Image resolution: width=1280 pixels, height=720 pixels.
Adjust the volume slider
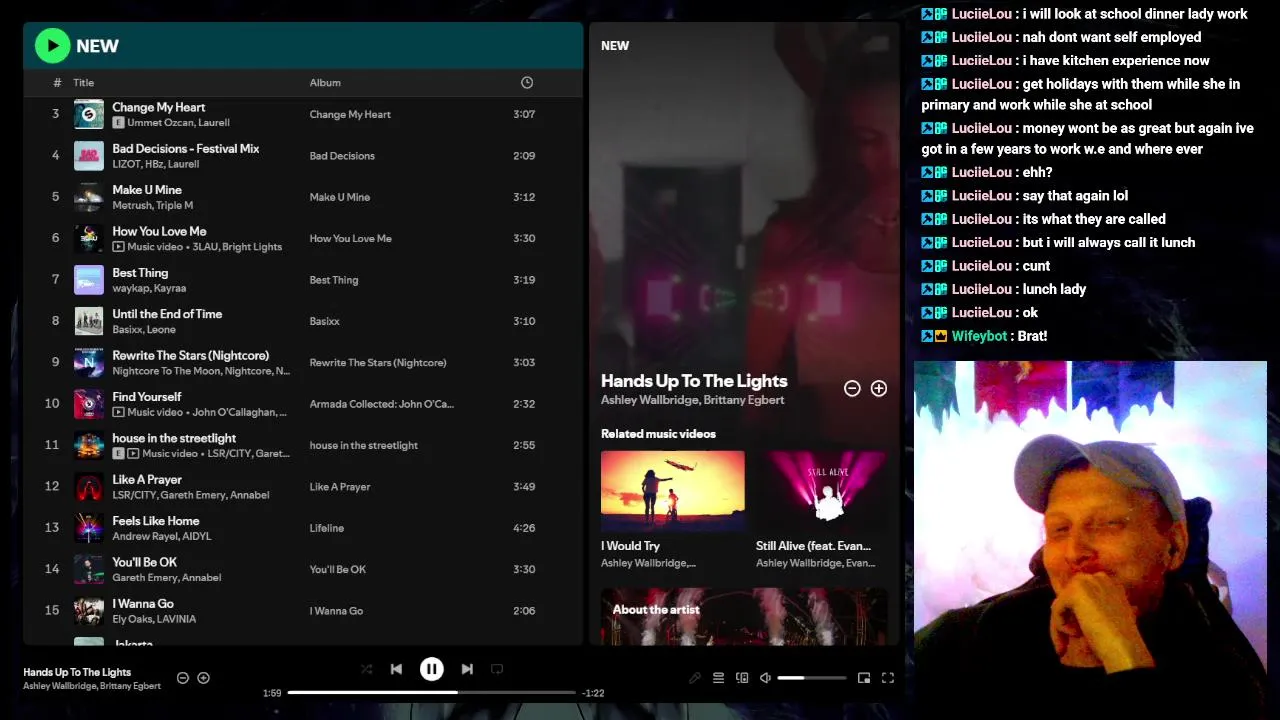811,678
